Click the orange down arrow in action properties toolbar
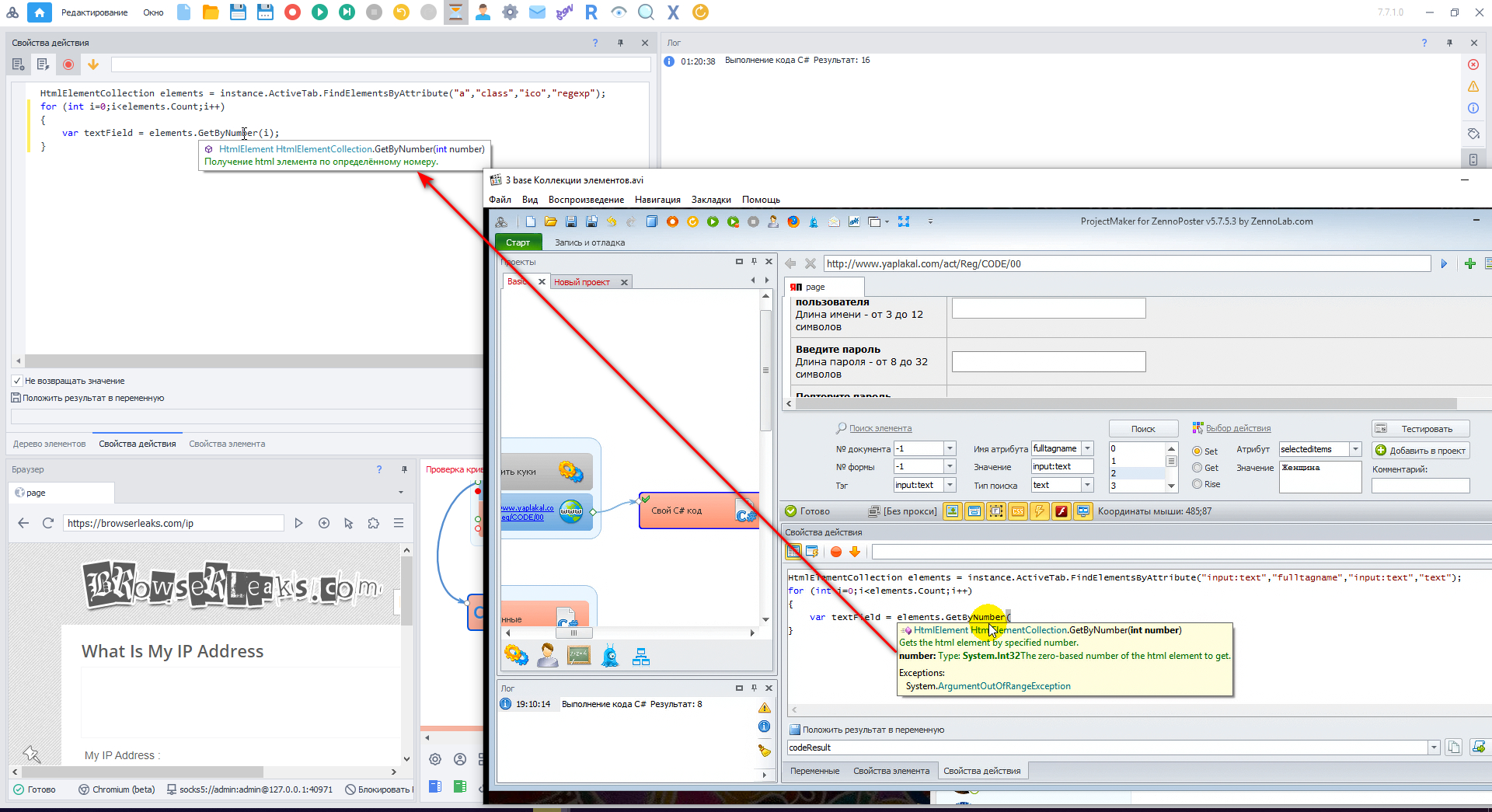This screenshot has height=812, width=1492. [93, 64]
